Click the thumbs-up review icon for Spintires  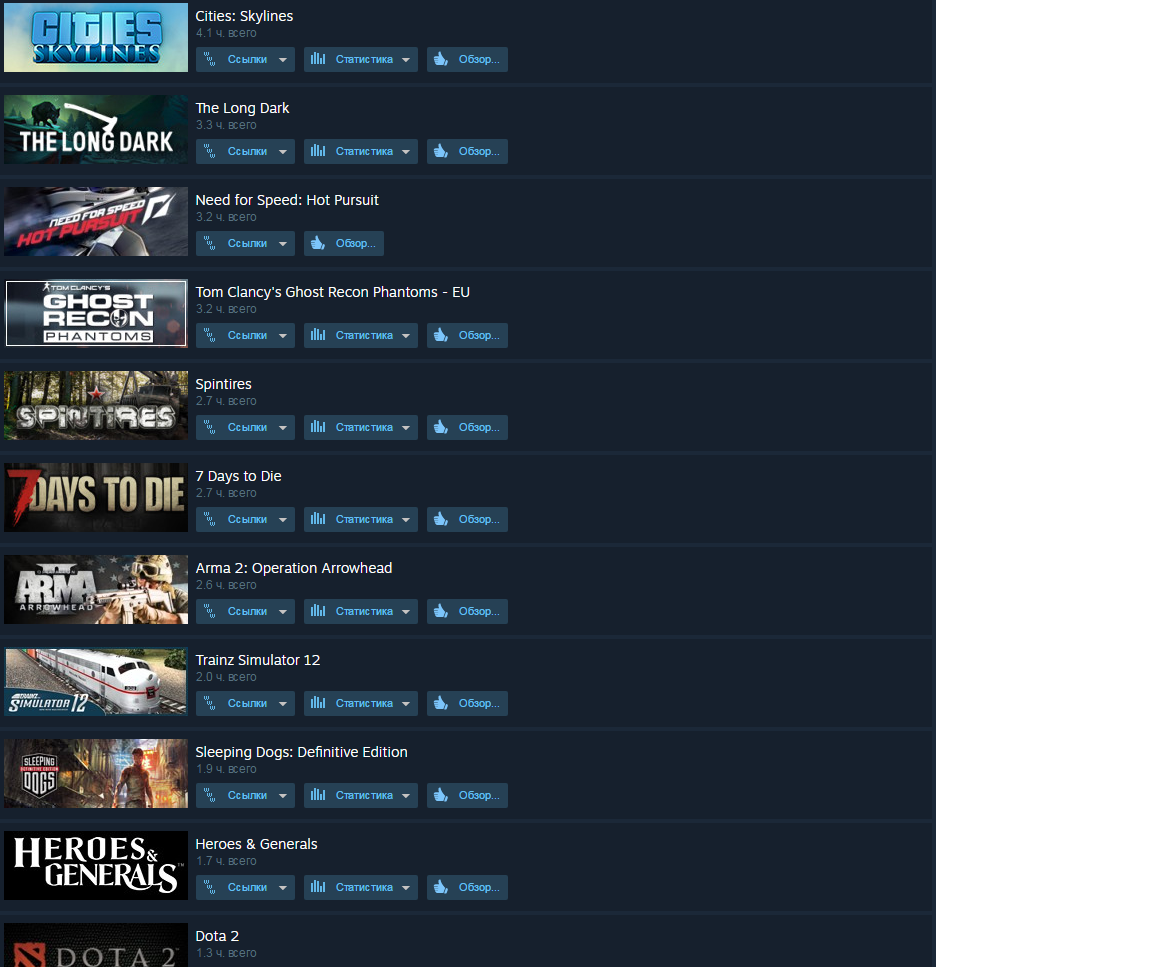tap(441, 427)
